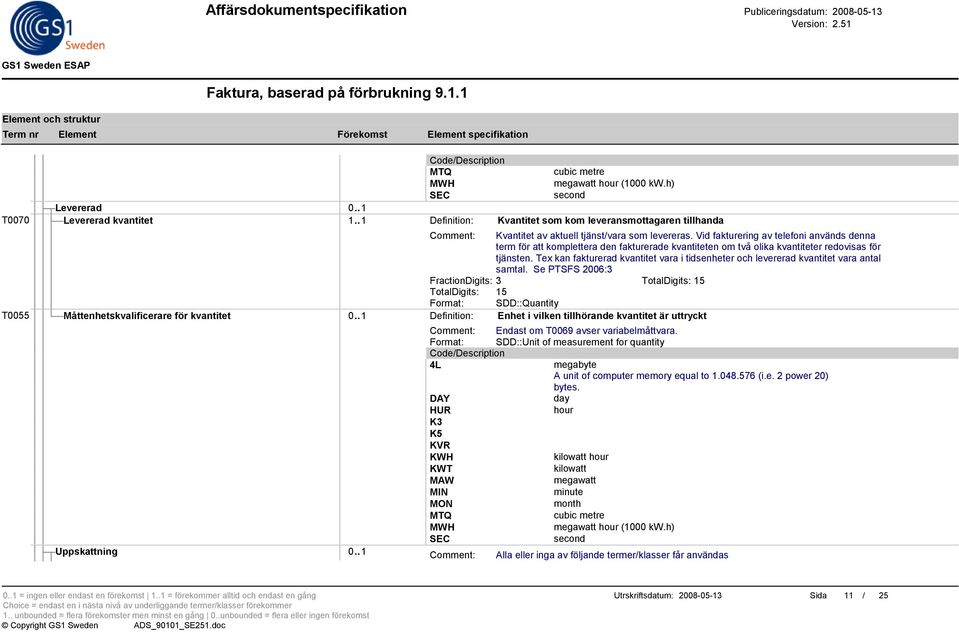This screenshot has height=632, width=959.
Task: Click '© Copyright GS1 Sweden' footer text
Action: [x=50, y=625]
